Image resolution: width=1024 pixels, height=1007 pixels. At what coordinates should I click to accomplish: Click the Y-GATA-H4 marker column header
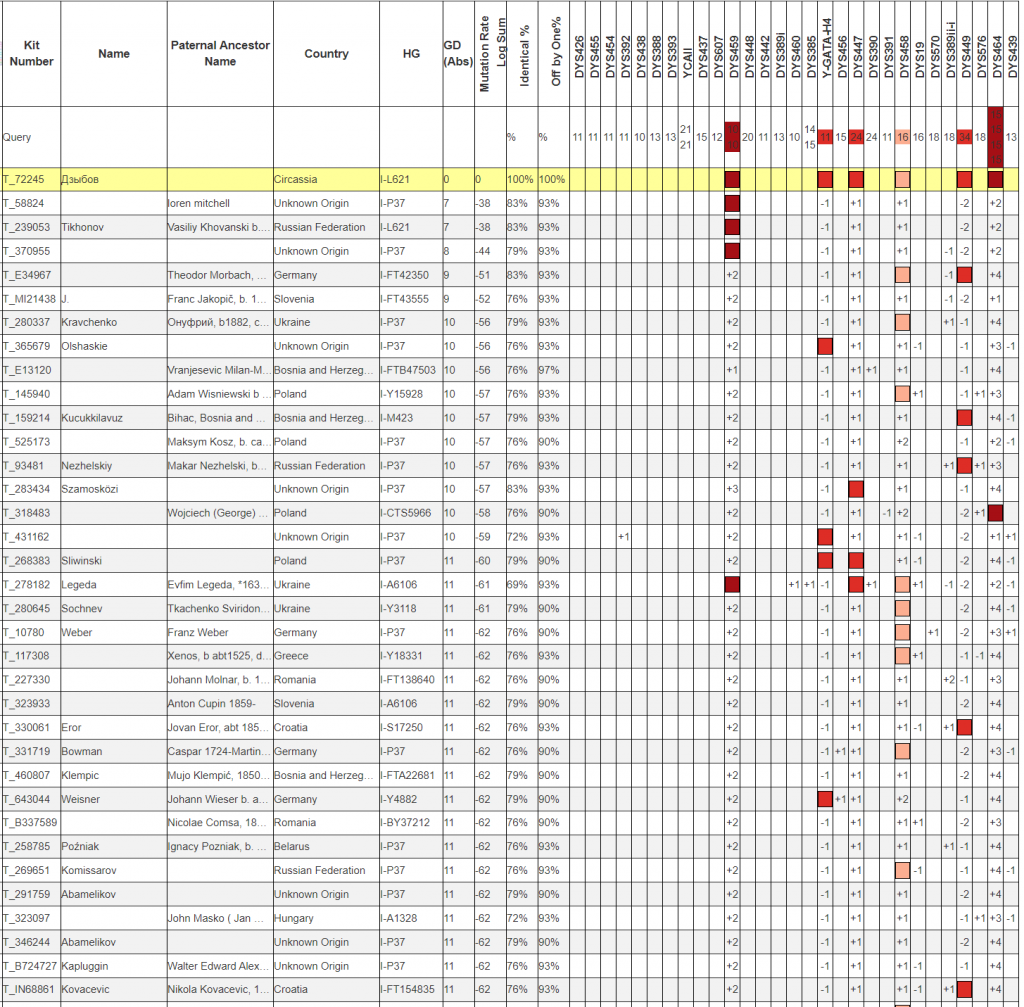(x=825, y=54)
